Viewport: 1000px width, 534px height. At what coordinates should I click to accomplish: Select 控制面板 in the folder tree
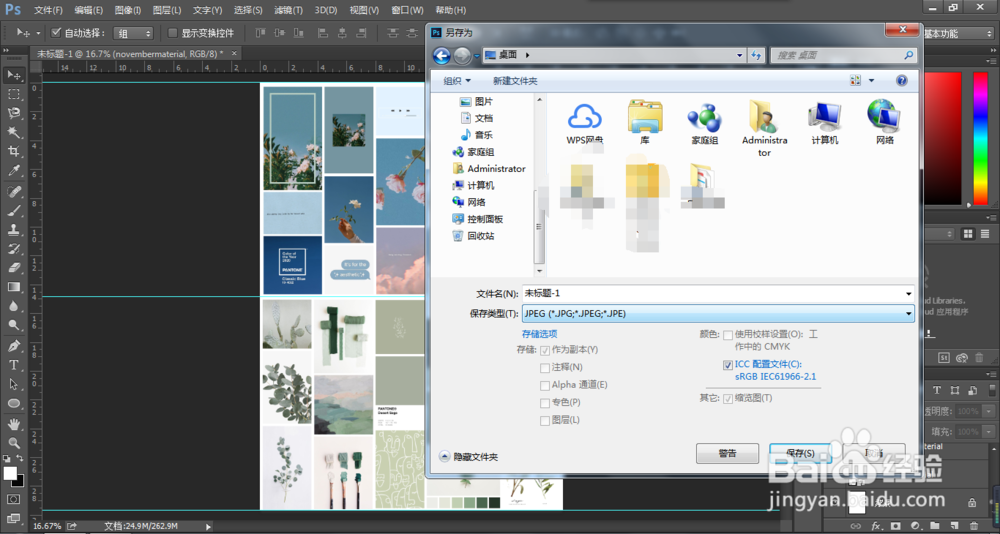[x=478, y=219]
